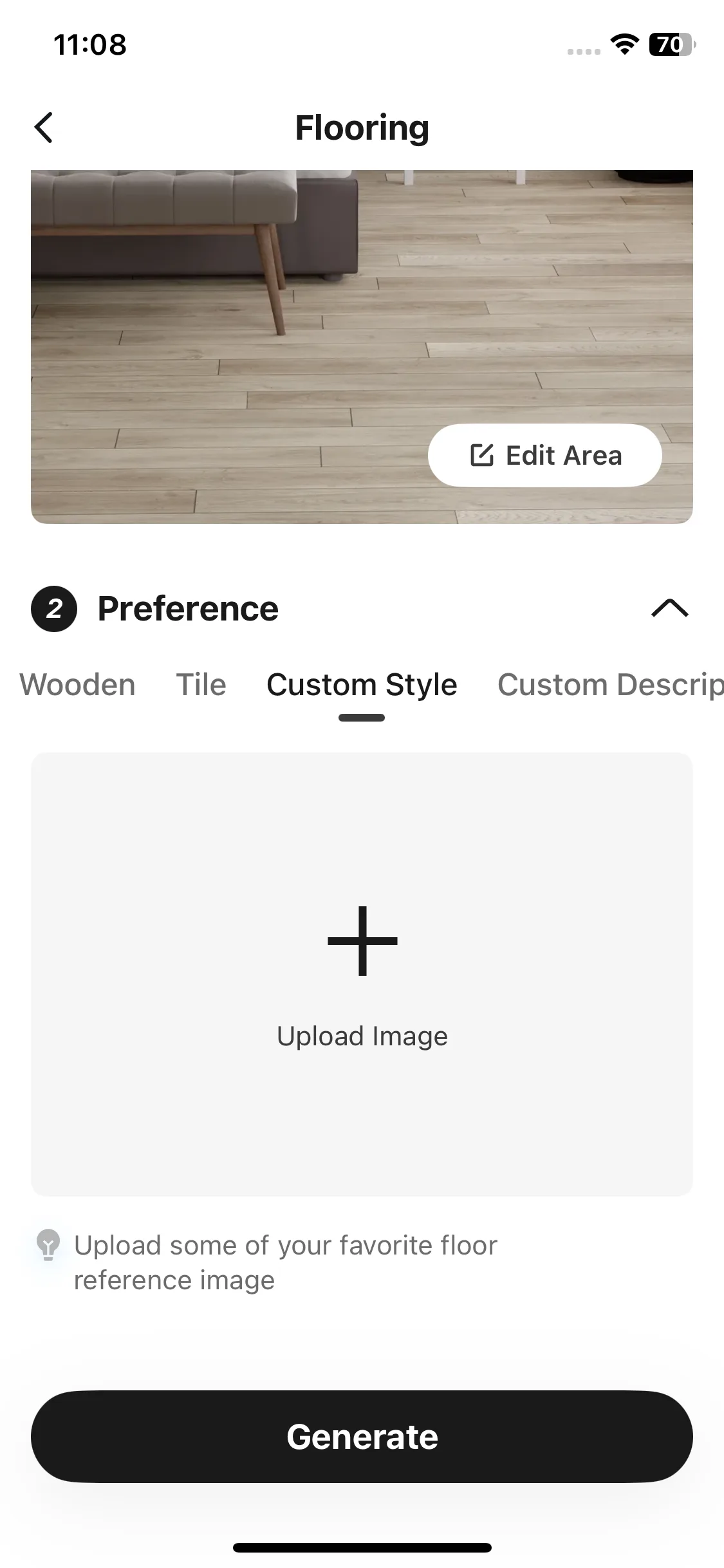Tap the Preference section heading
The width and height of the screenshot is (724, 1568).
(188, 609)
